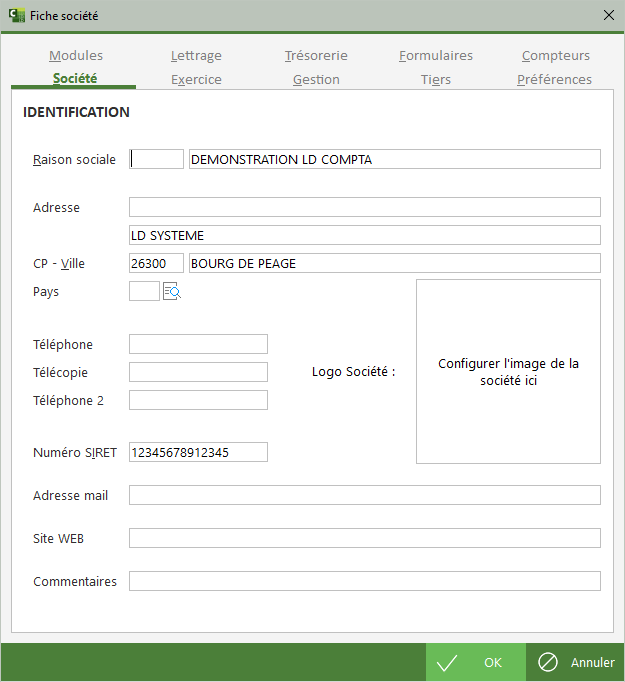
Task: Click the postal code field 26300
Action: 156,263
